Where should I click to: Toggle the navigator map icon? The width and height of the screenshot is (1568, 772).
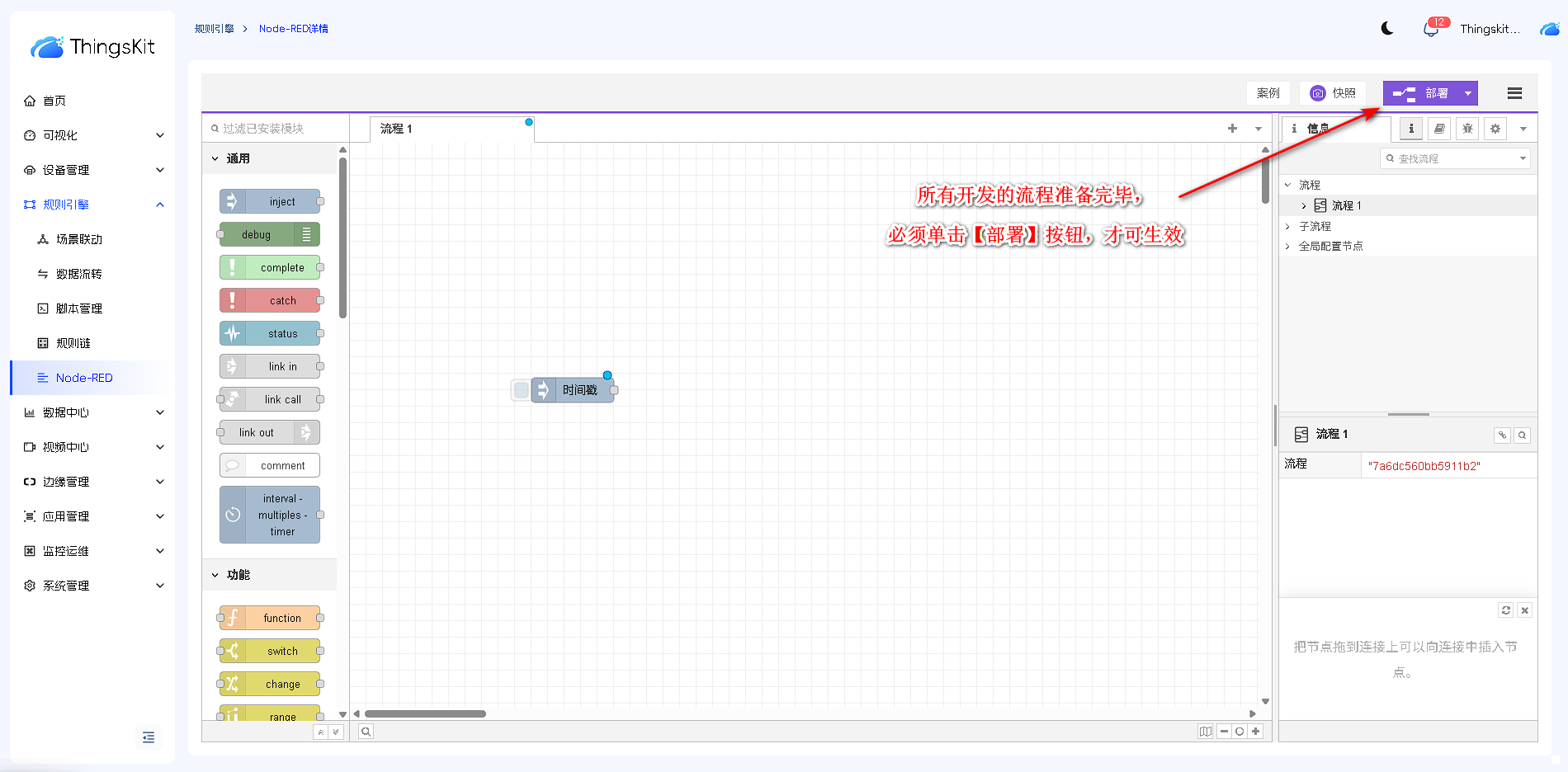[x=1206, y=732]
